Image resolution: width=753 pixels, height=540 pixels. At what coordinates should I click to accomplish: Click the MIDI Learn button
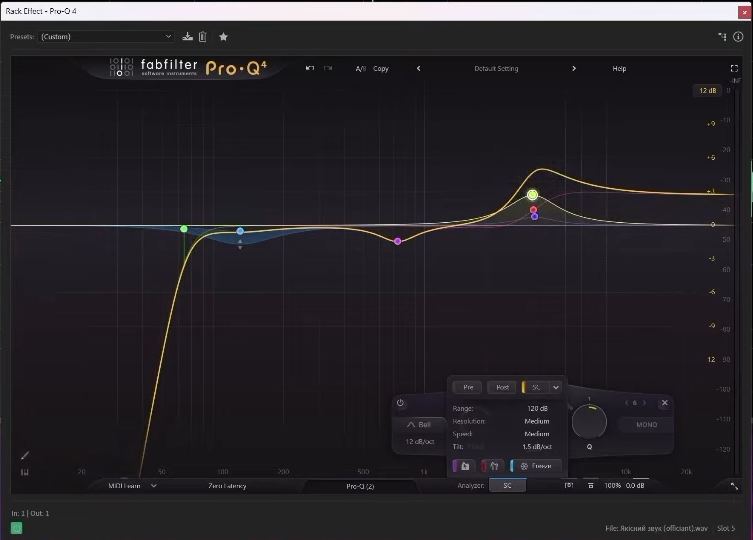tap(124, 486)
